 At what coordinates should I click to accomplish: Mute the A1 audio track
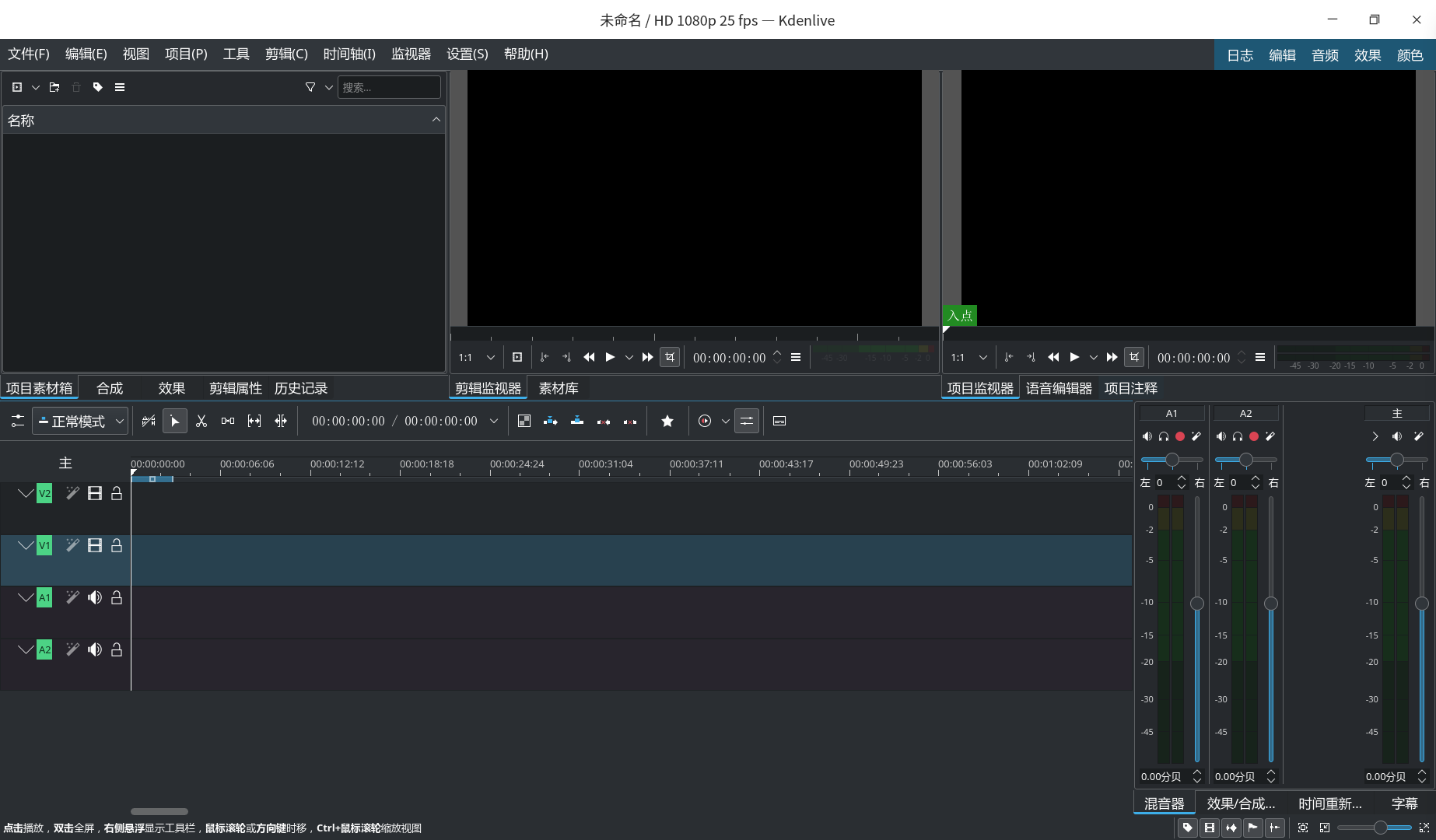click(x=95, y=597)
